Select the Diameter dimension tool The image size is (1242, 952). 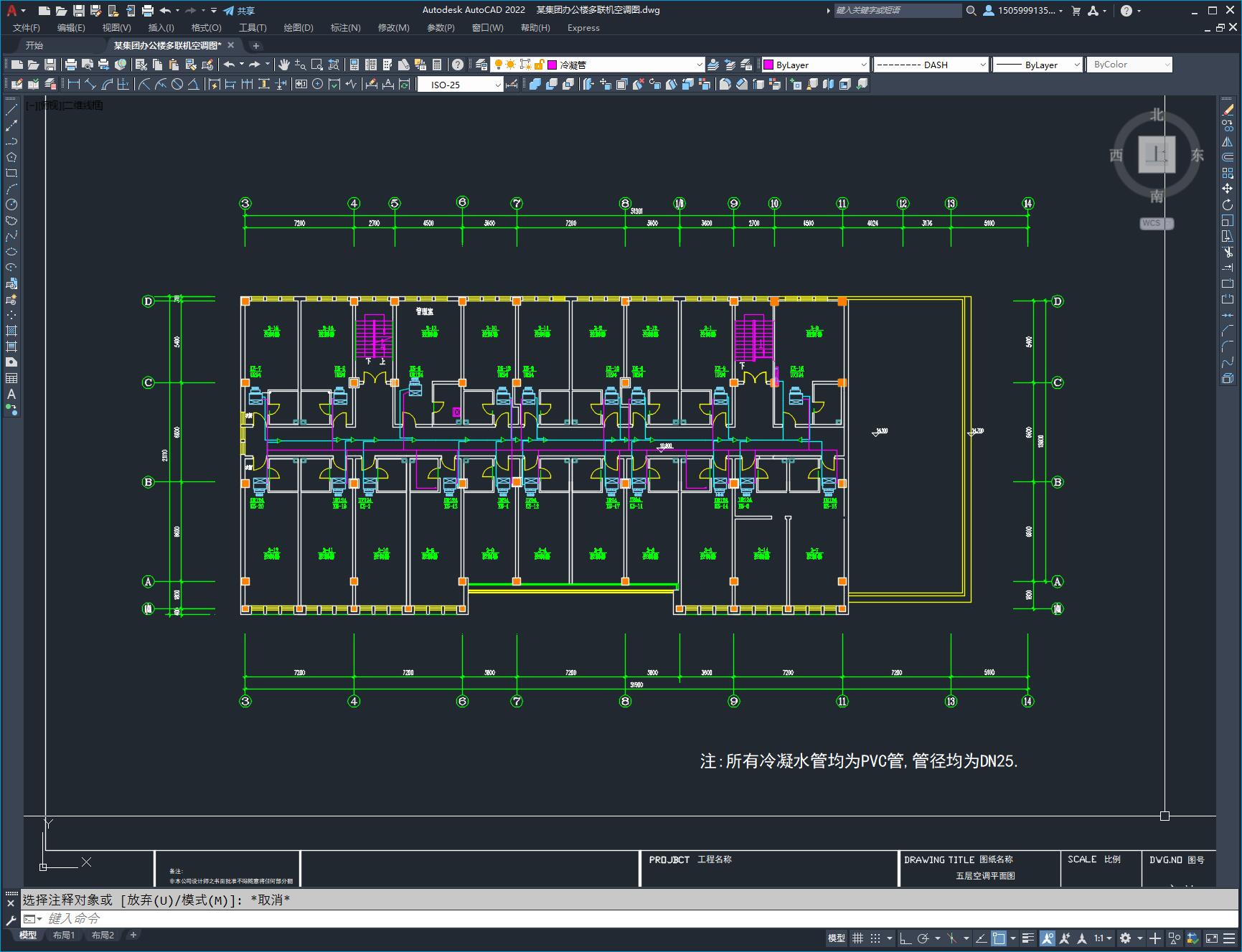(177, 85)
